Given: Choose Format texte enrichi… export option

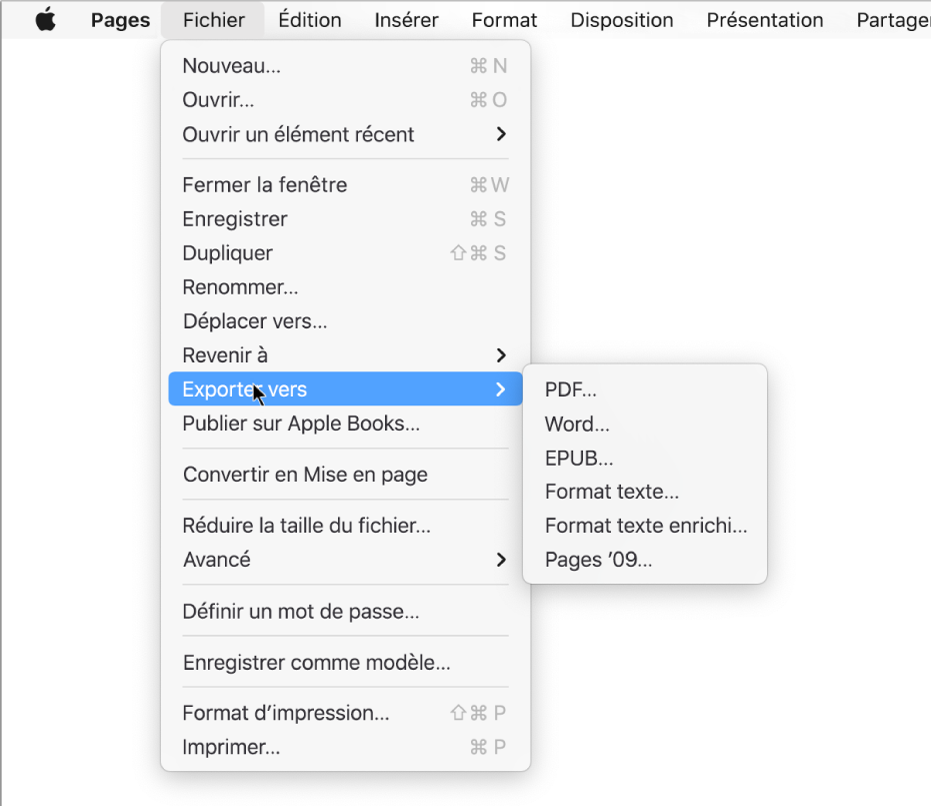Looking at the screenshot, I should click(x=645, y=525).
